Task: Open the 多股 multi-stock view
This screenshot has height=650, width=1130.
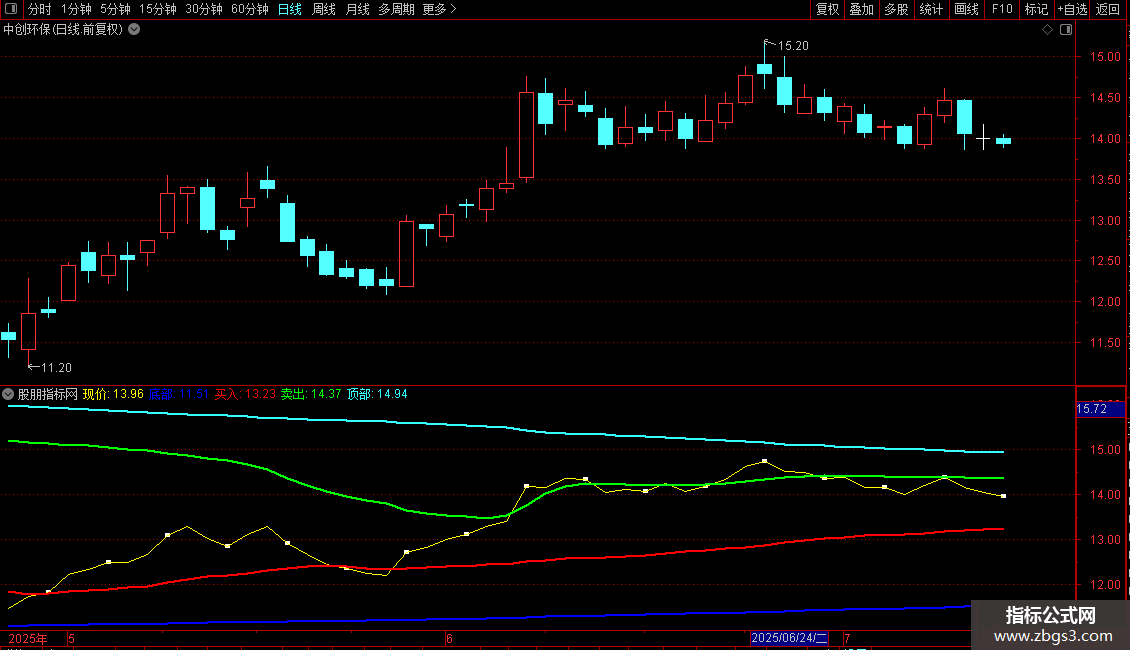Action: (896, 9)
